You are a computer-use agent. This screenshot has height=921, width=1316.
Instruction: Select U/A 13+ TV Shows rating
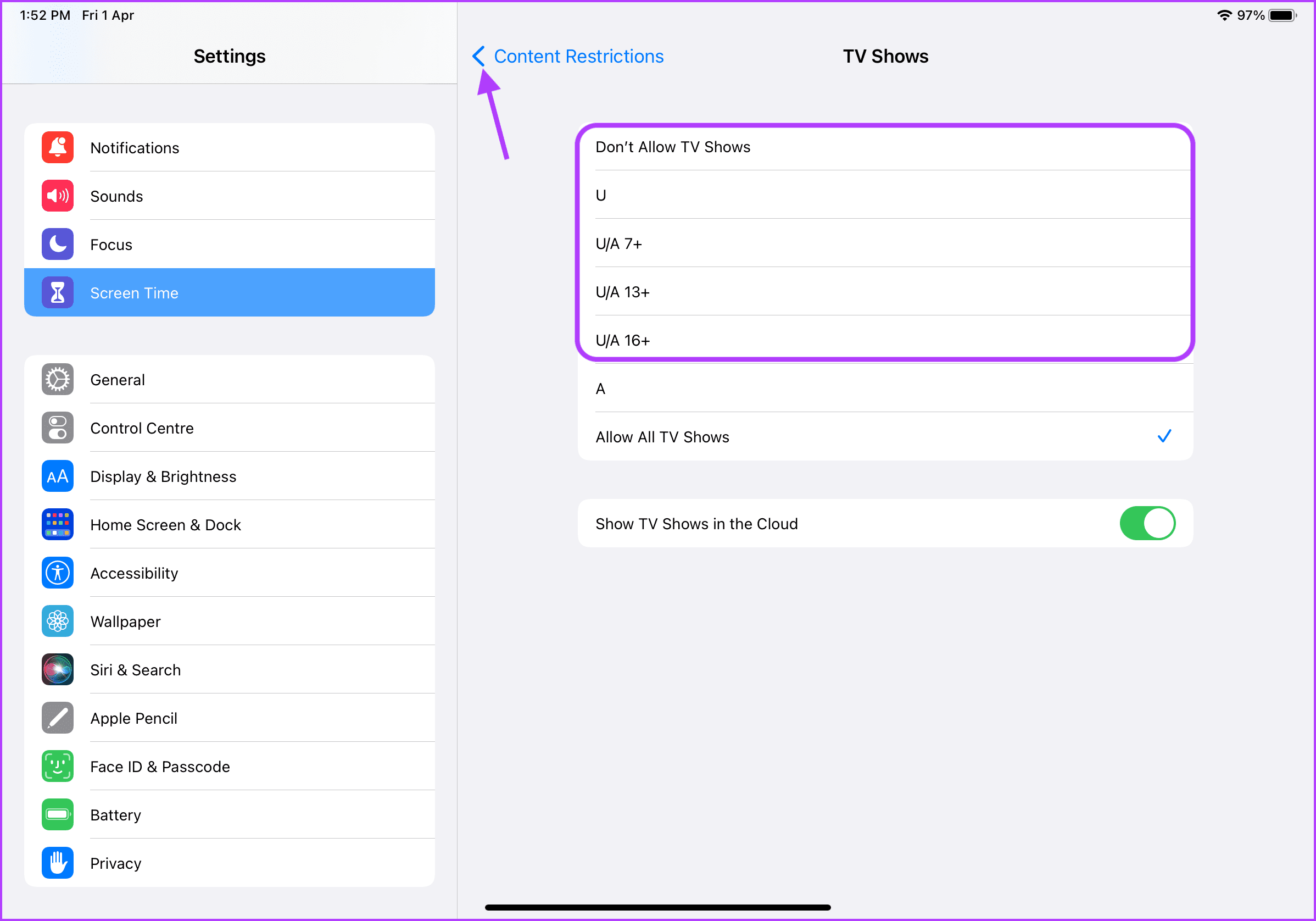coord(883,292)
